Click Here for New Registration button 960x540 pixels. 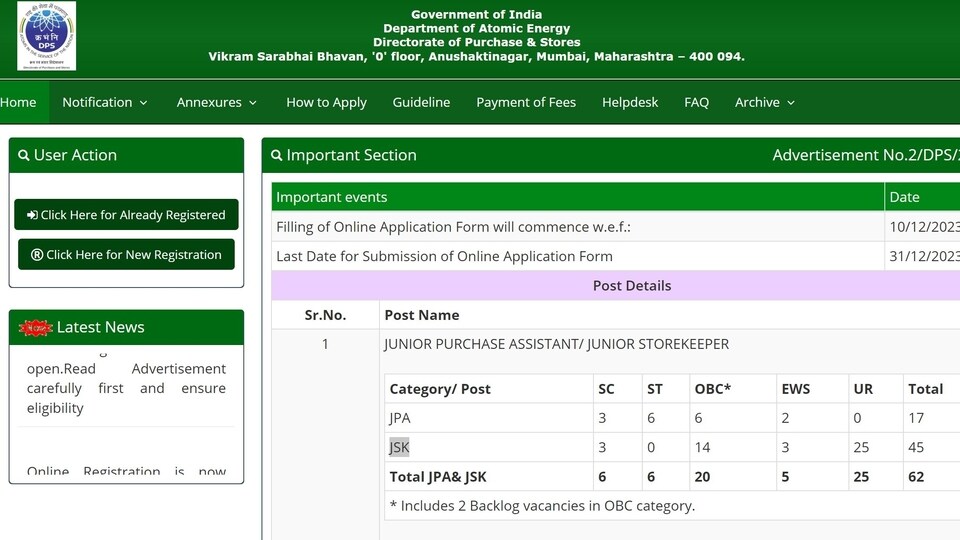[126, 255]
